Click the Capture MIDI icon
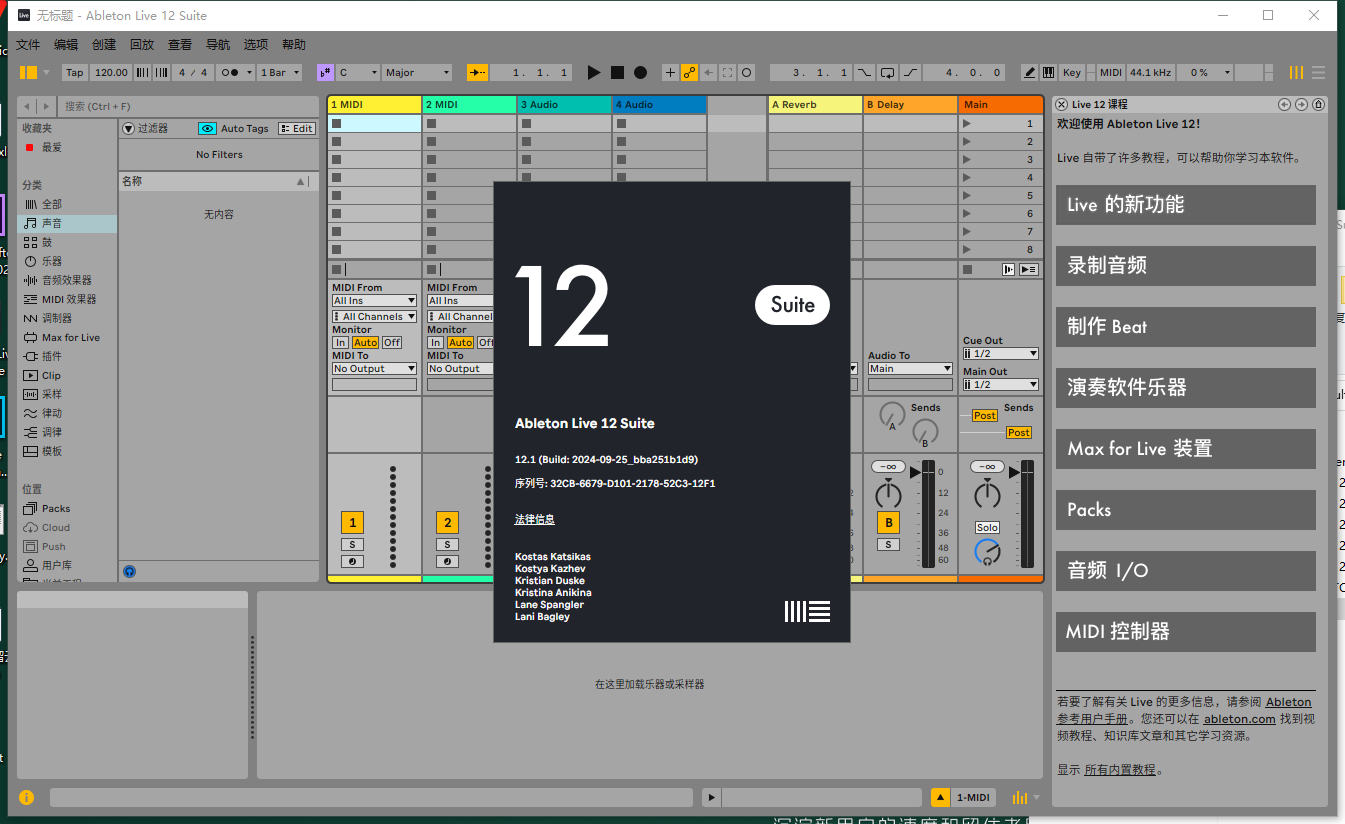Screen dimensions: 1345x824 [727, 72]
